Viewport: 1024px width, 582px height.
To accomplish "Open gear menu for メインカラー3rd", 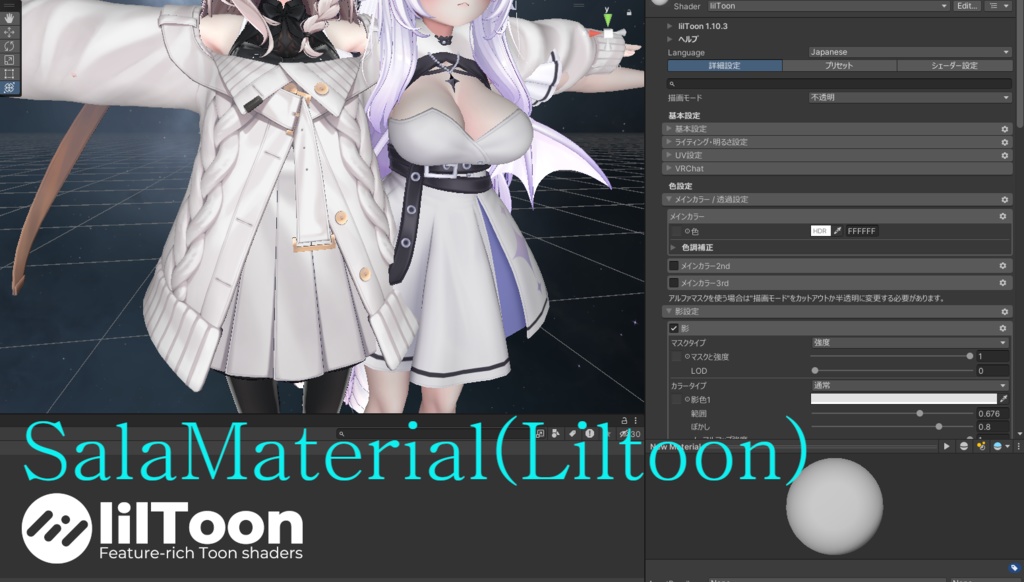I will (x=1002, y=283).
